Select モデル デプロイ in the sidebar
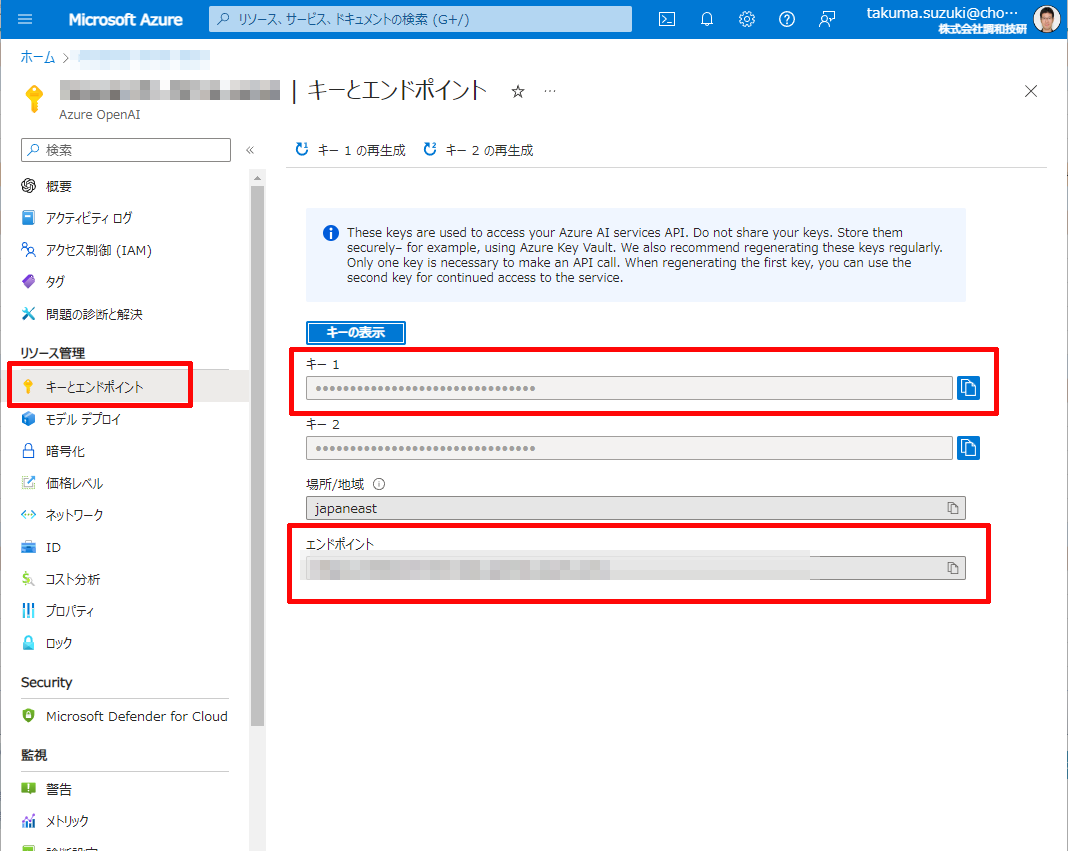 click(83, 419)
